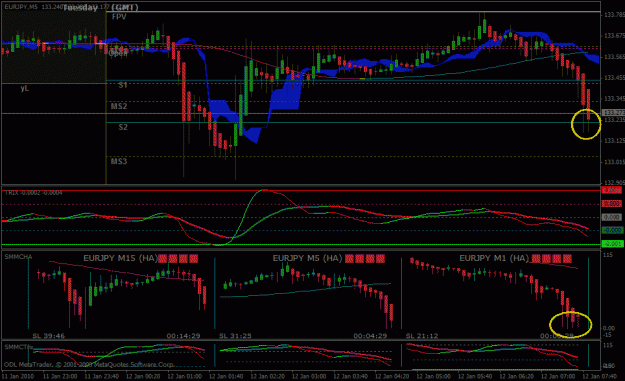Select the dark green -0.000 TRIX level tag
Image resolution: width=625 pixels, height=381 pixels.
[612, 230]
